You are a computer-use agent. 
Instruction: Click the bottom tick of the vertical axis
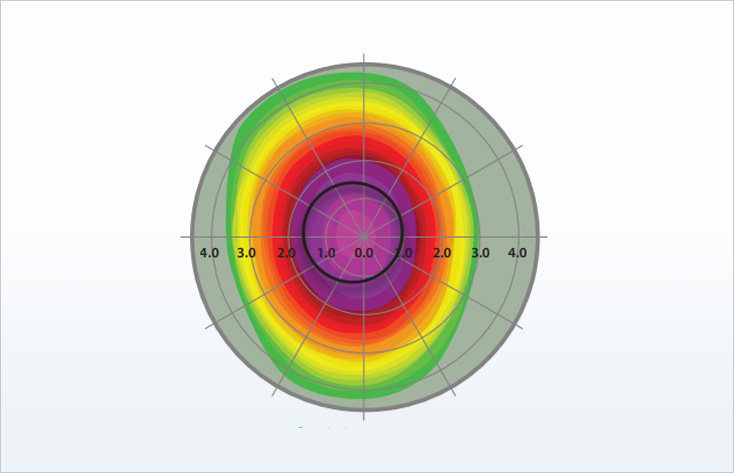(x=364, y=415)
